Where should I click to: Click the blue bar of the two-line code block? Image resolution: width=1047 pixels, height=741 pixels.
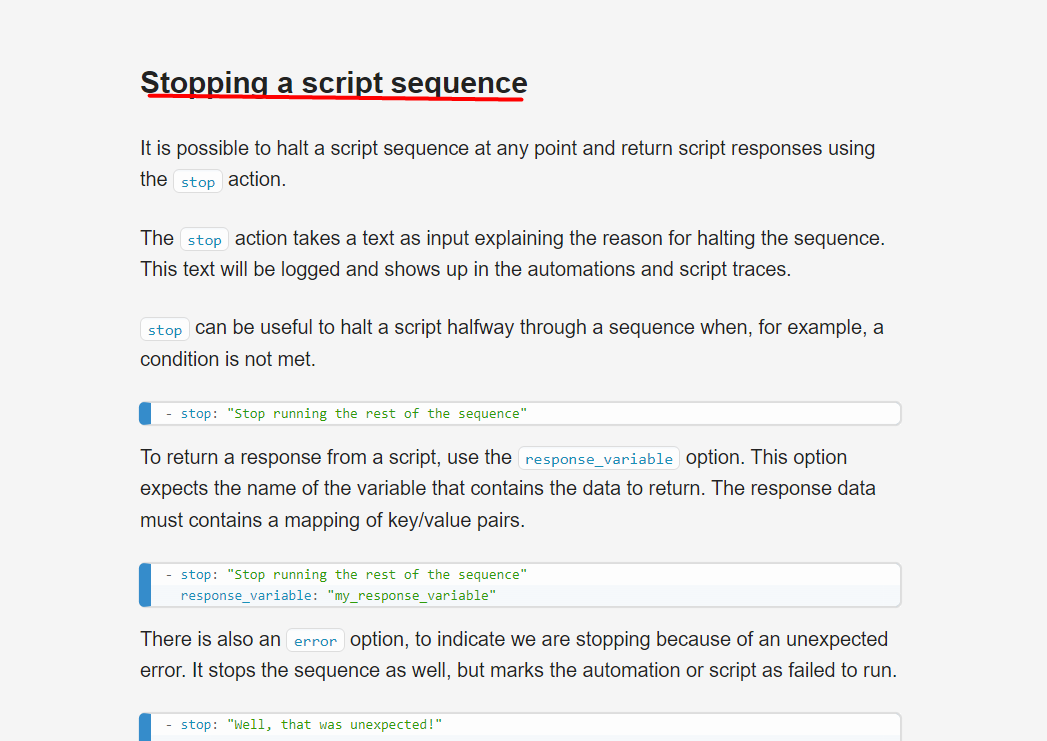coord(146,585)
